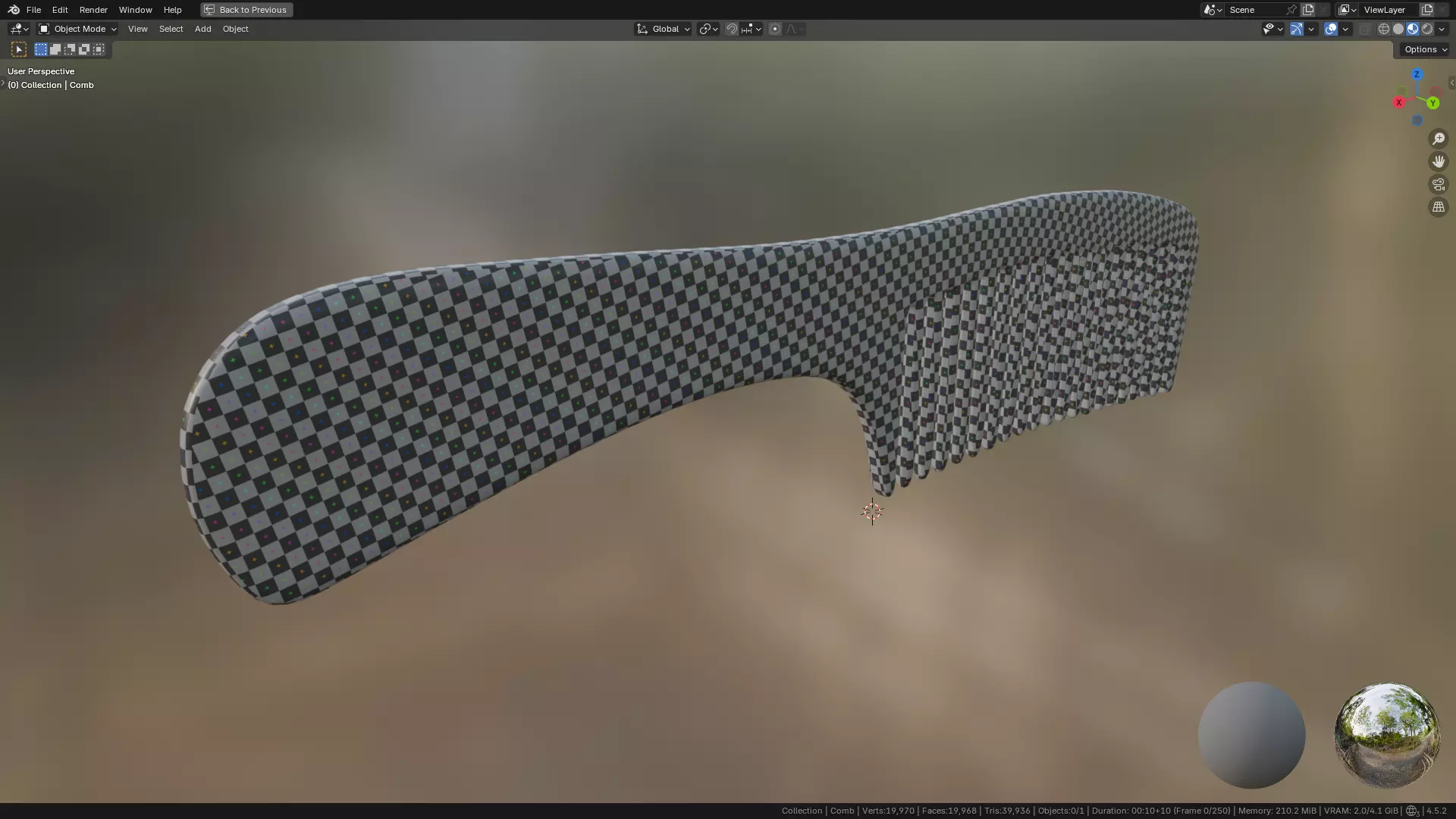Open the Edit menu
Screen dimensions: 1456x819
pyautogui.click(x=60, y=10)
